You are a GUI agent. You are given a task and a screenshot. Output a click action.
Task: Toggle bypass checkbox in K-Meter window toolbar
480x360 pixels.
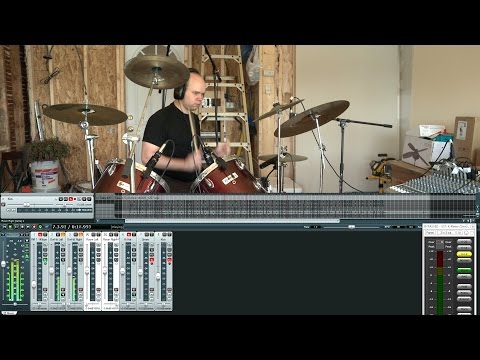click(x=472, y=233)
